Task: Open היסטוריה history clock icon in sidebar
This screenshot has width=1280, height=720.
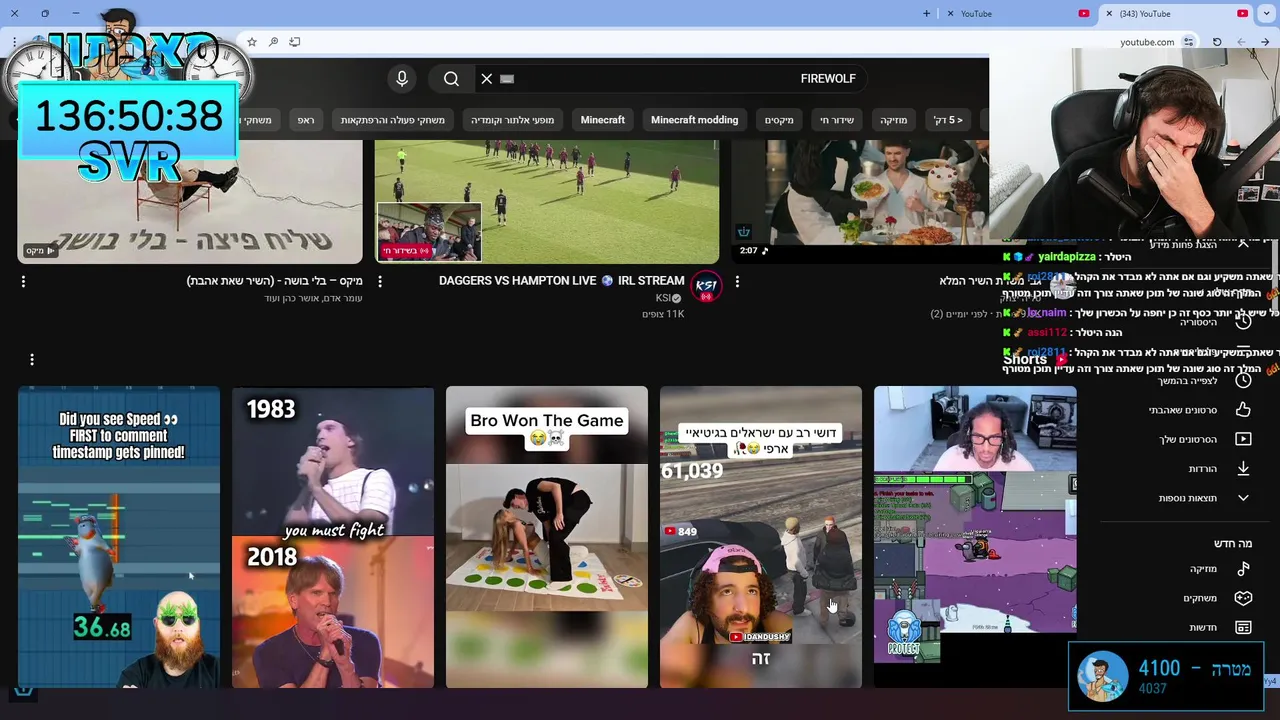Action: pyautogui.click(x=1243, y=322)
